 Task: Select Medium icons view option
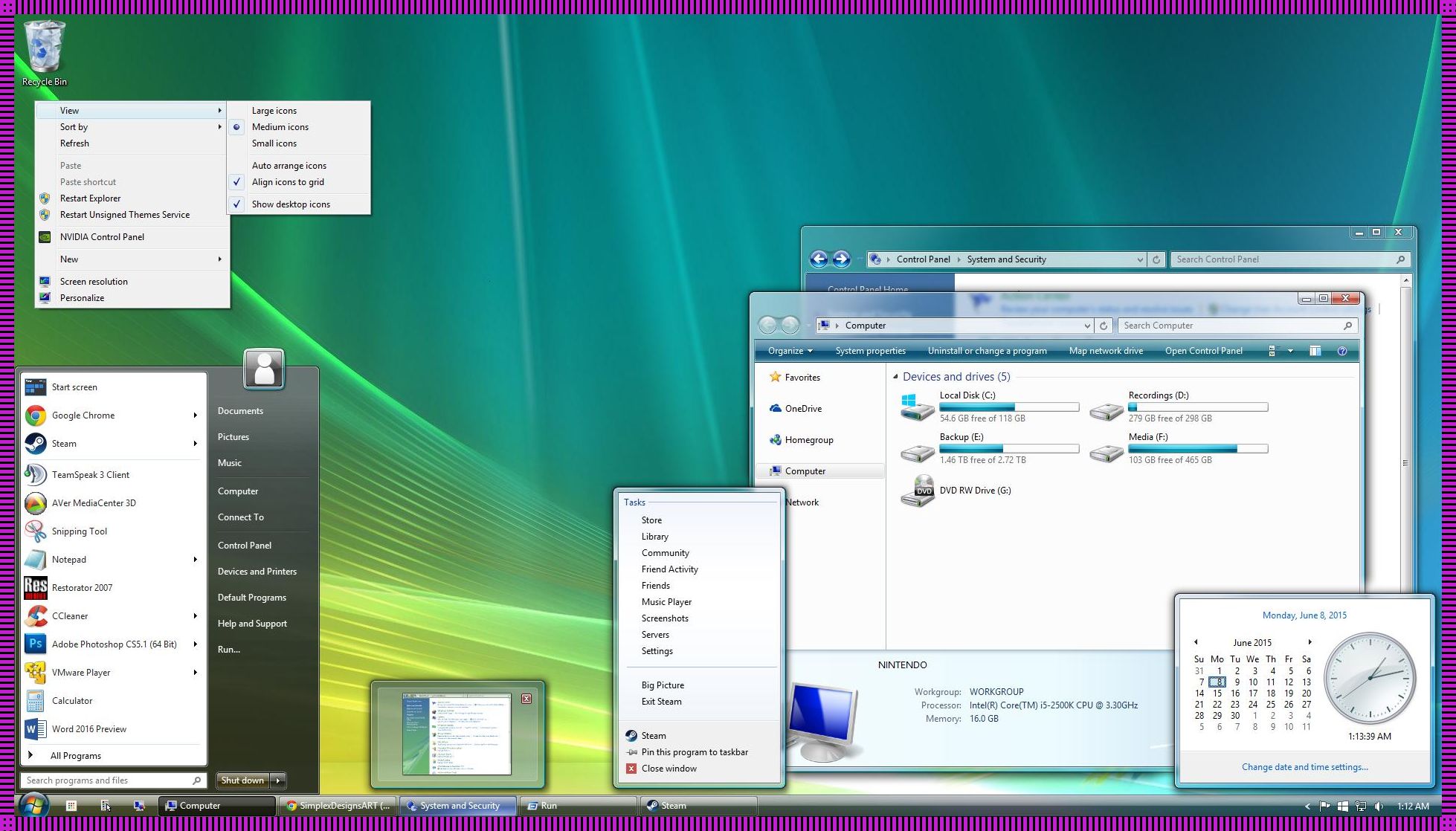coord(299,127)
